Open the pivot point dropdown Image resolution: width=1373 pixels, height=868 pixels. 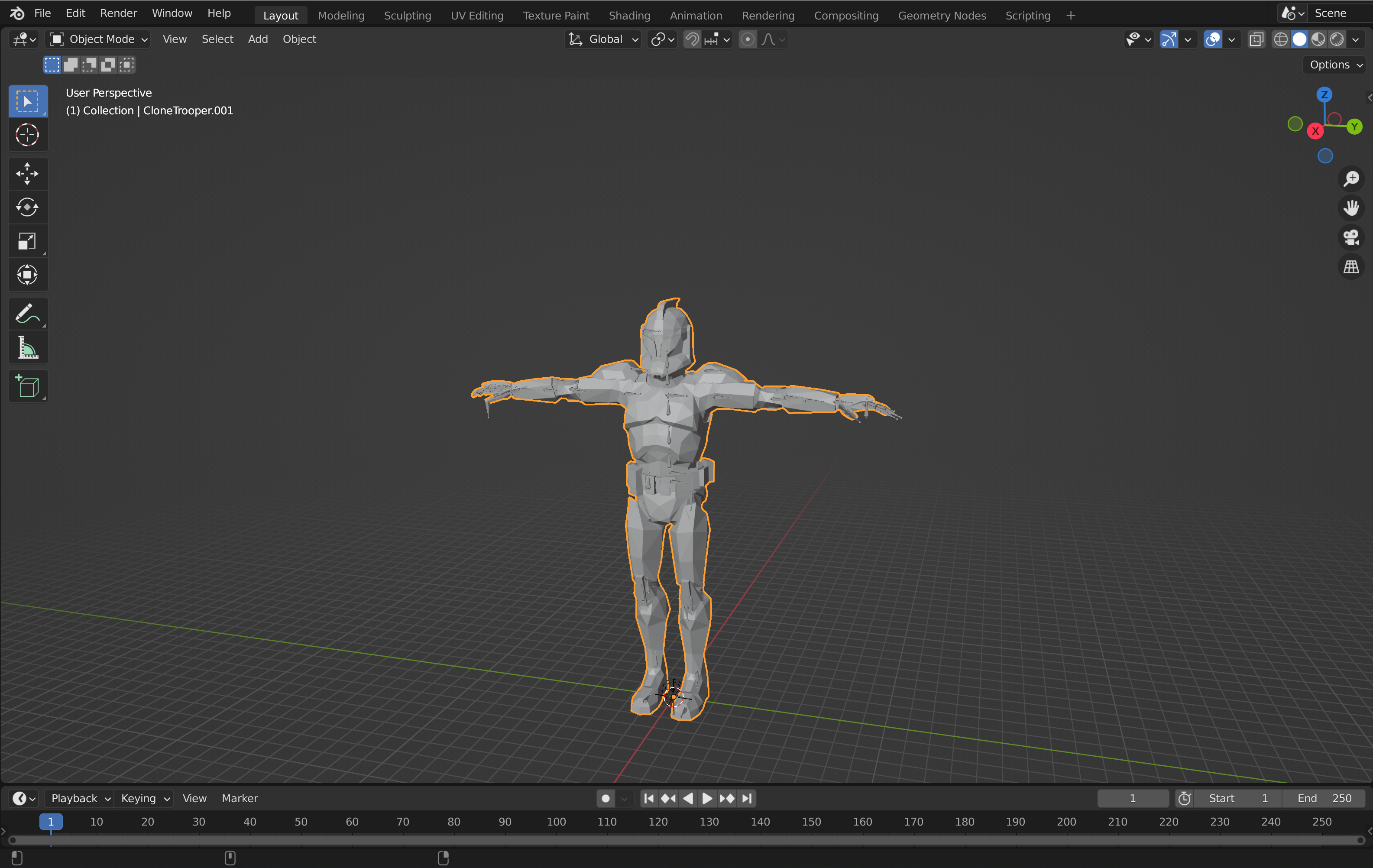point(663,39)
